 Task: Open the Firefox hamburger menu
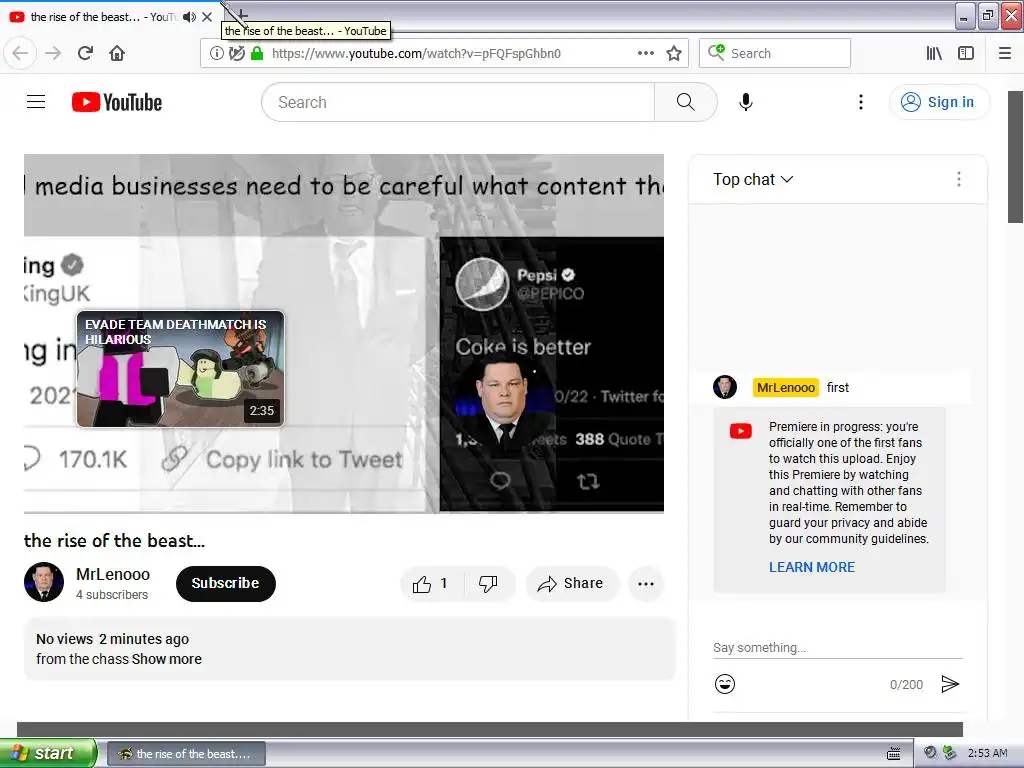pos(1004,53)
